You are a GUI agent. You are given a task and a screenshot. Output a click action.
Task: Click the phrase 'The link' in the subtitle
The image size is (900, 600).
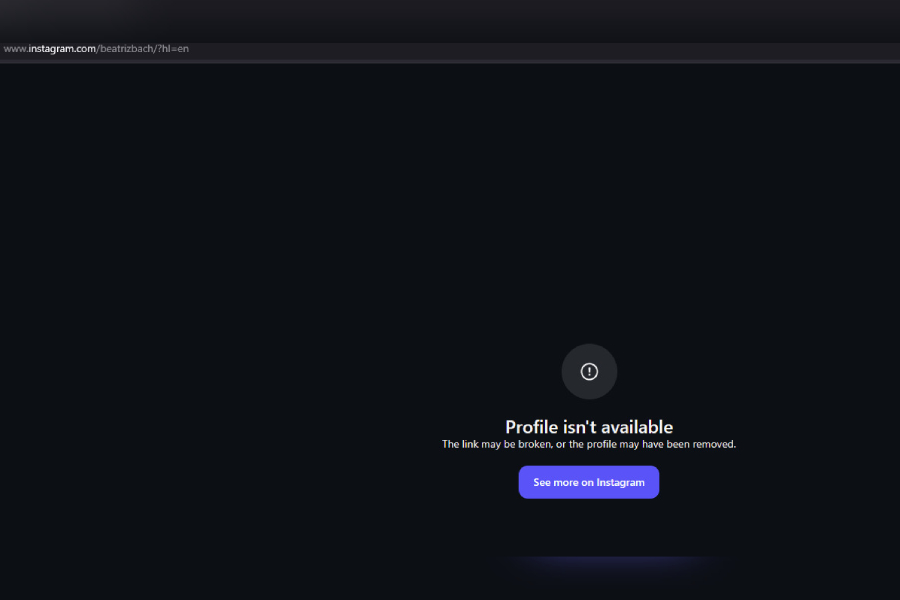point(460,444)
